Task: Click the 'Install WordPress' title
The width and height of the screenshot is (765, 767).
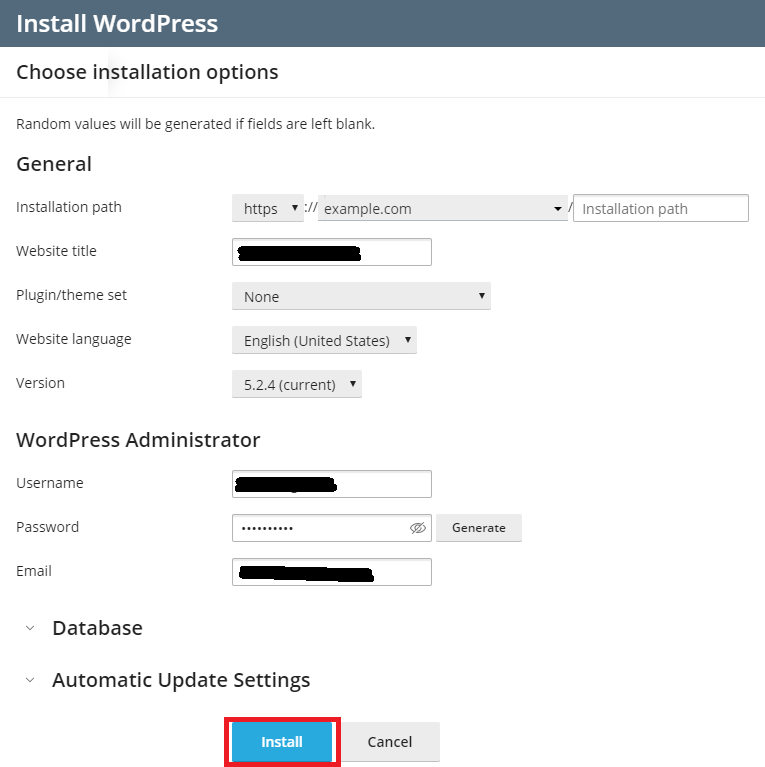Action: click(x=117, y=23)
